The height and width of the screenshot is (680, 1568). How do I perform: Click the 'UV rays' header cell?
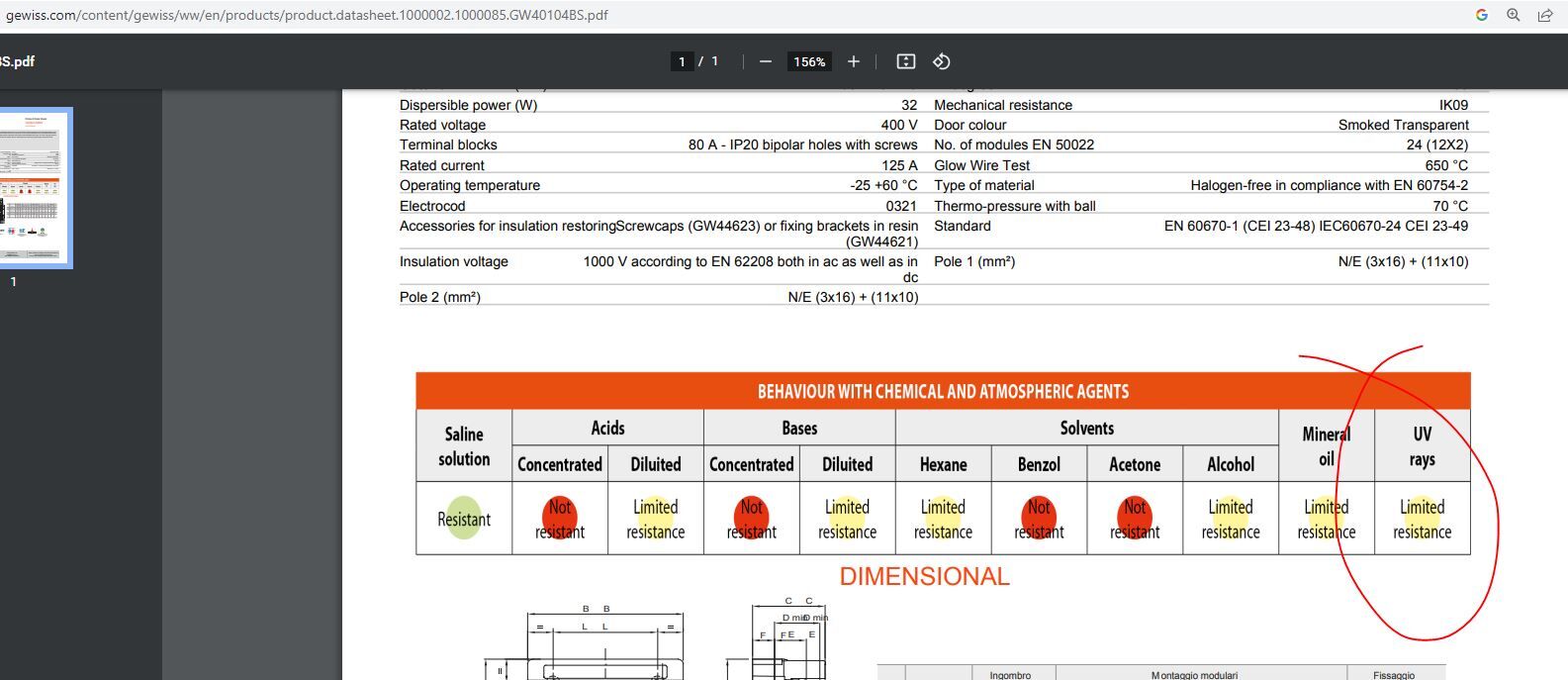[1423, 446]
